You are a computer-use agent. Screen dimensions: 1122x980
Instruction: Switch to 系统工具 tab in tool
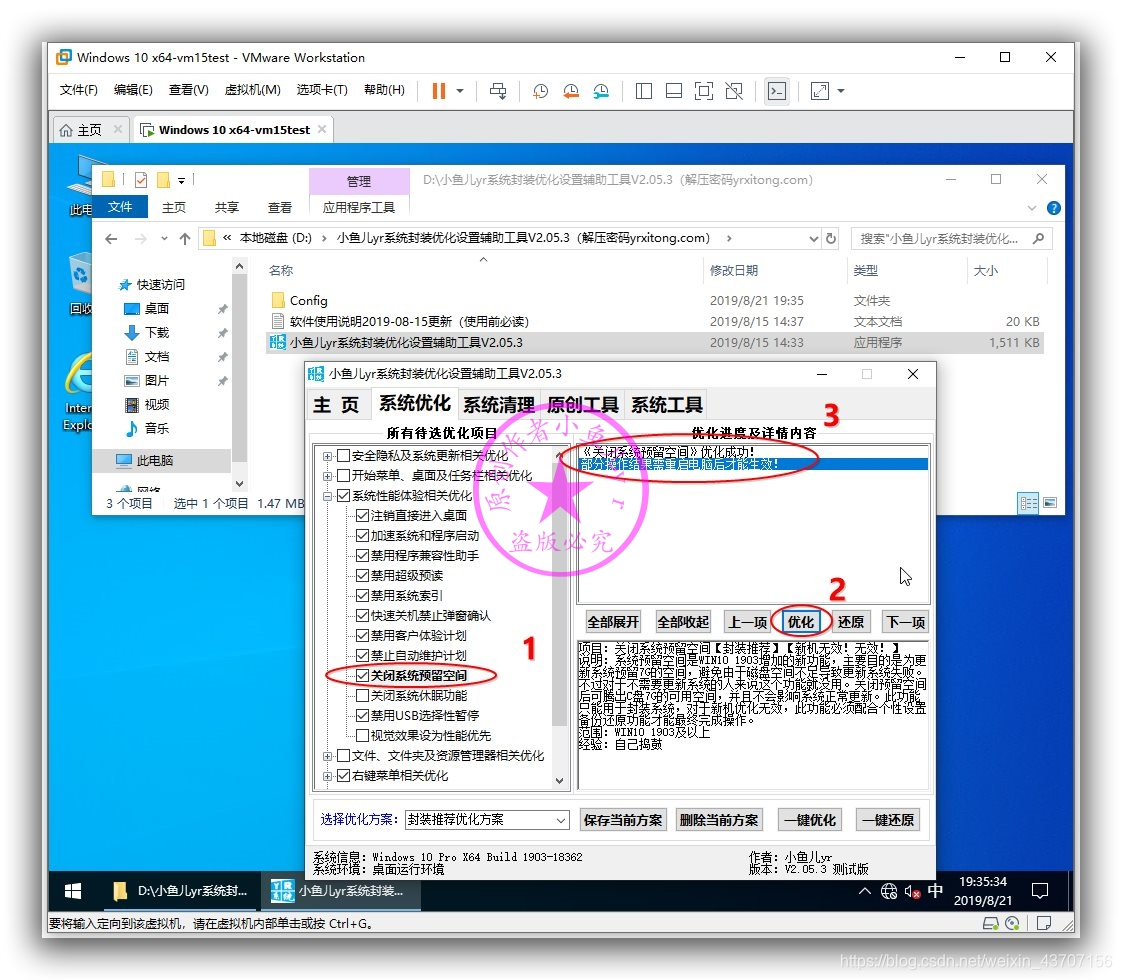tap(666, 404)
